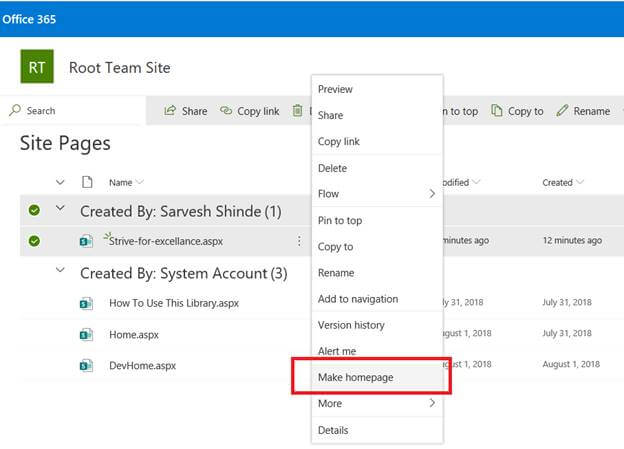Click the Share toolbar button label
Image resolution: width=624 pixels, height=449 pixels.
tap(194, 111)
